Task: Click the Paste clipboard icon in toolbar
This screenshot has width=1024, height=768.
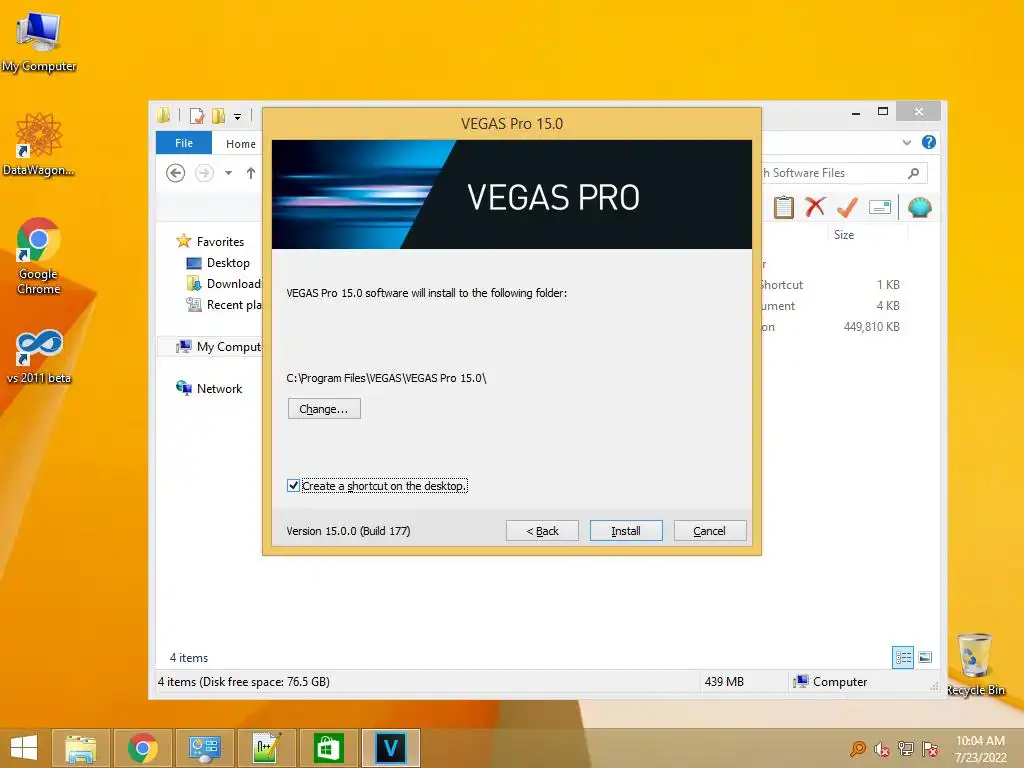Action: pyautogui.click(x=784, y=208)
